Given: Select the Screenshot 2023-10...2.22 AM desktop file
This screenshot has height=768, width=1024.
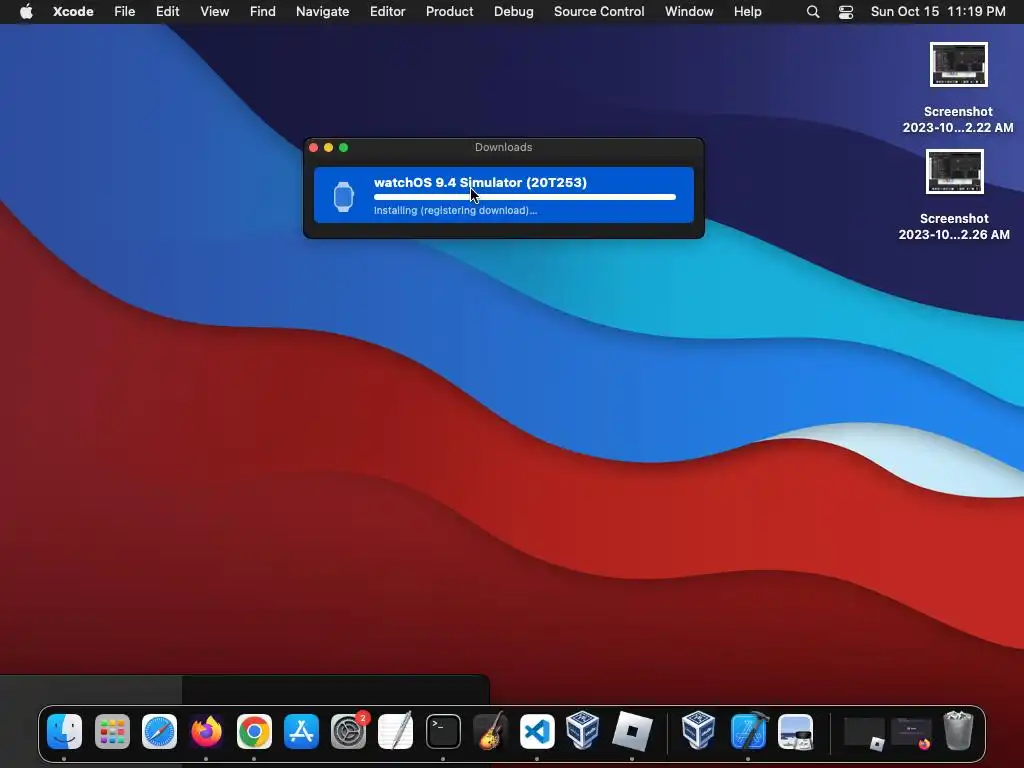Looking at the screenshot, I should point(958,88).
